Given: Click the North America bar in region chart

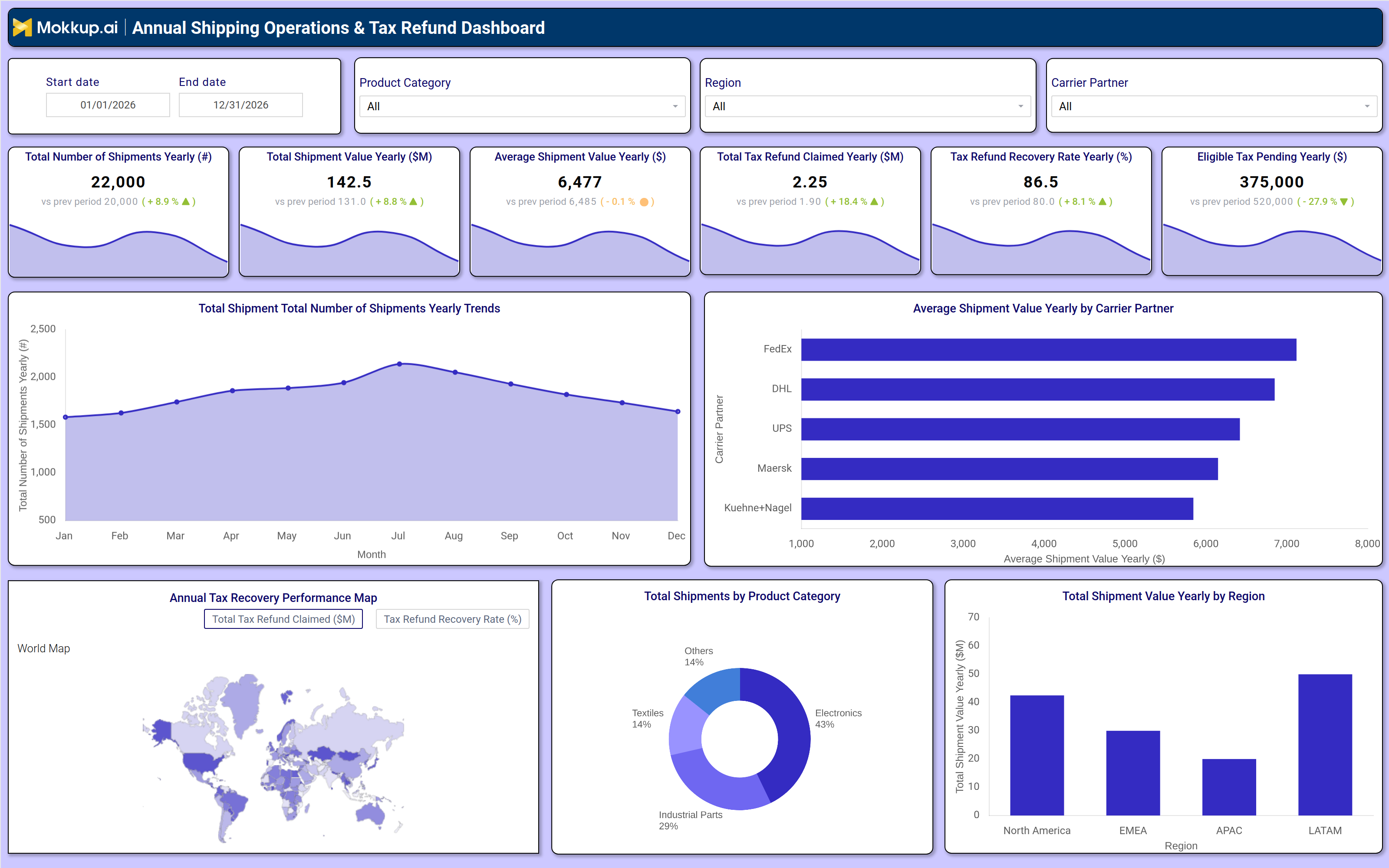Looking at the screenshot, I should [x=1037, y=755].
